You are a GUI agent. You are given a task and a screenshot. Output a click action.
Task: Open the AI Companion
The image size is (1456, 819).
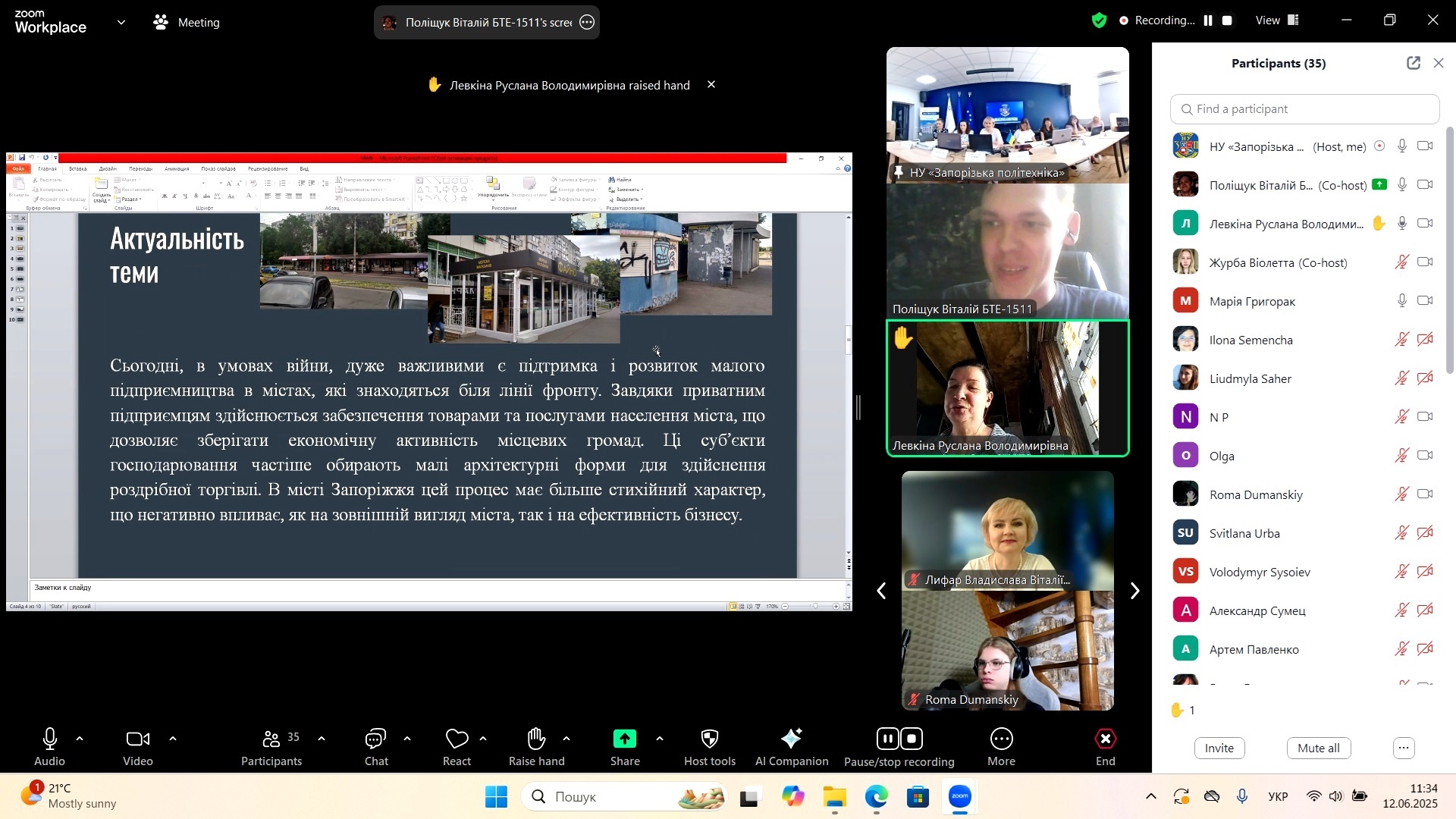(791, 740)
